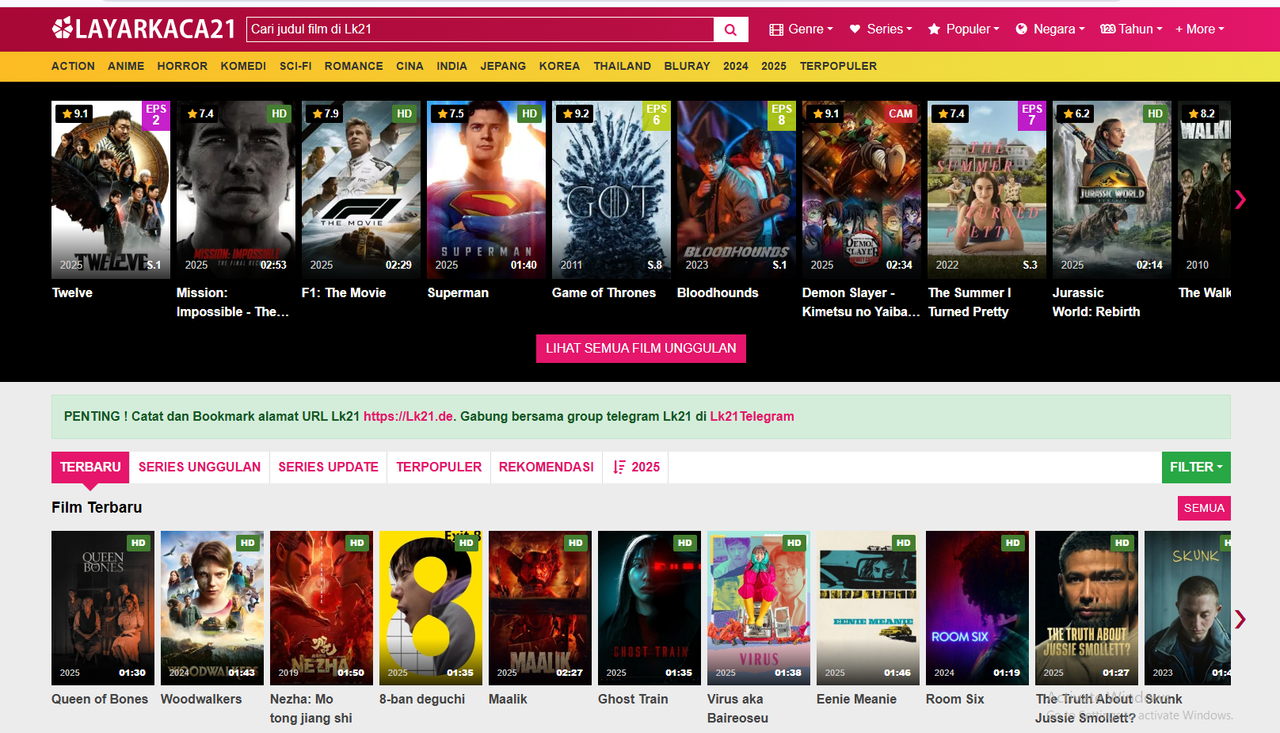This screenshot has width=1280, height=733.
Task: Open the Bloodhounds poster
Action: tap(736, 190)
